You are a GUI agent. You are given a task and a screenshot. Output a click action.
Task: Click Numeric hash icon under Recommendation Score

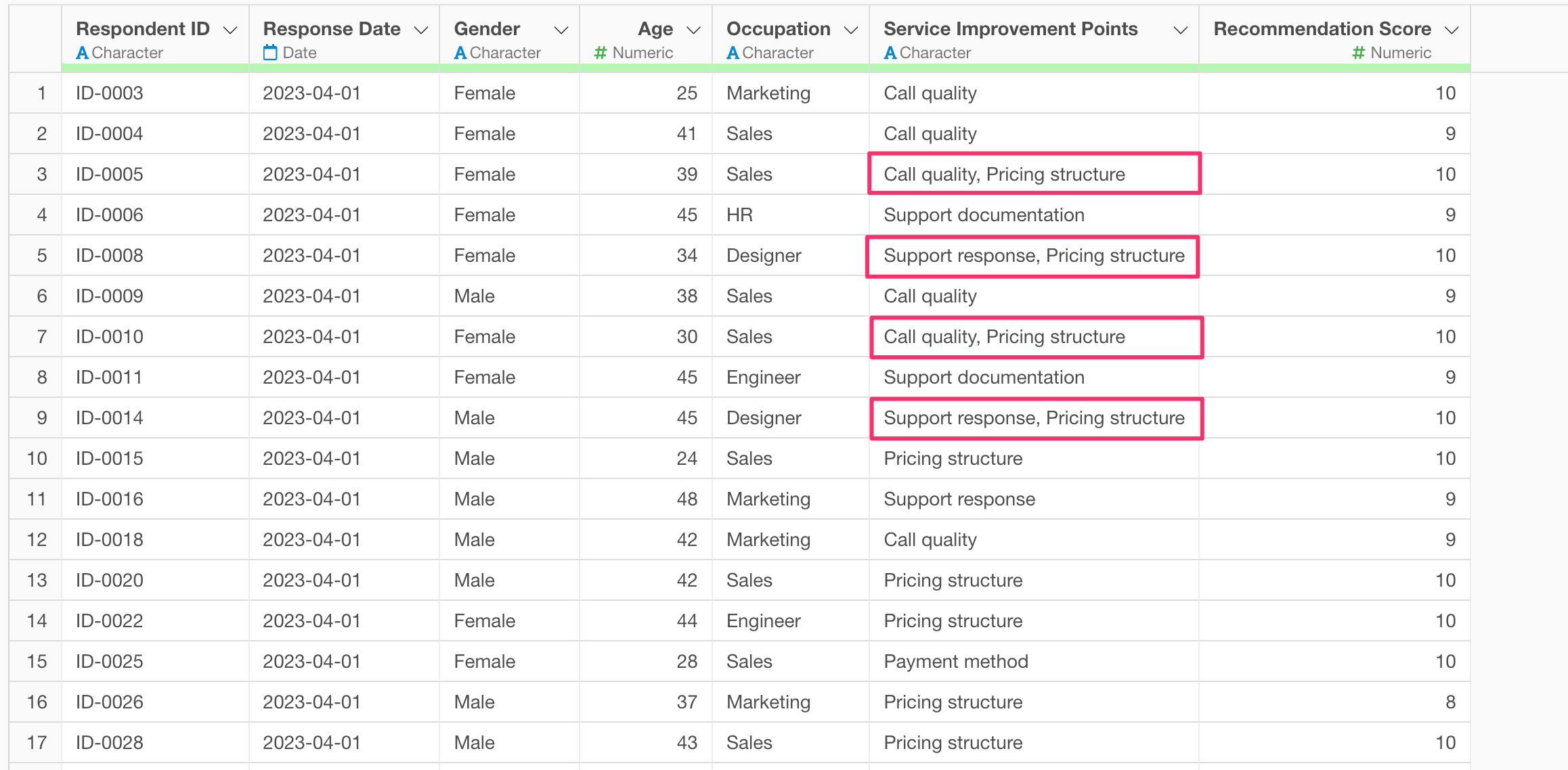point(1358,52)
